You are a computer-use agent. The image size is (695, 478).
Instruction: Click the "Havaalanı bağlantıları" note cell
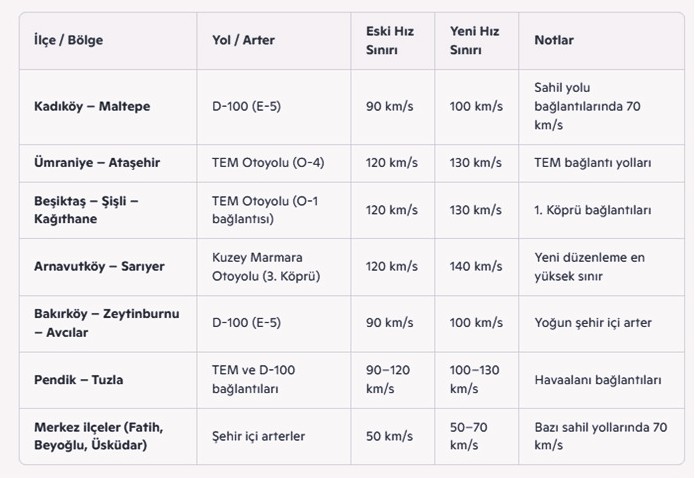pos(599,379)
